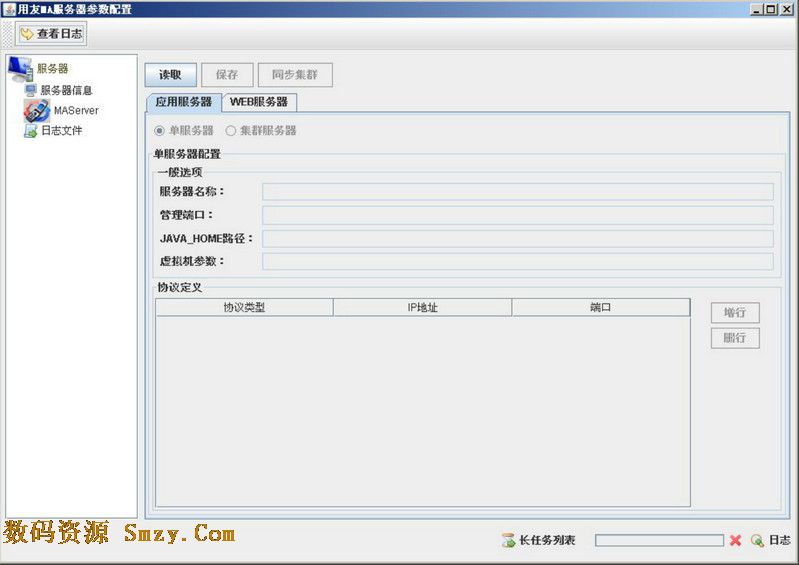Open 服务器信息 tree node
The width and height of the screenshot is (799, 565).
66,90
